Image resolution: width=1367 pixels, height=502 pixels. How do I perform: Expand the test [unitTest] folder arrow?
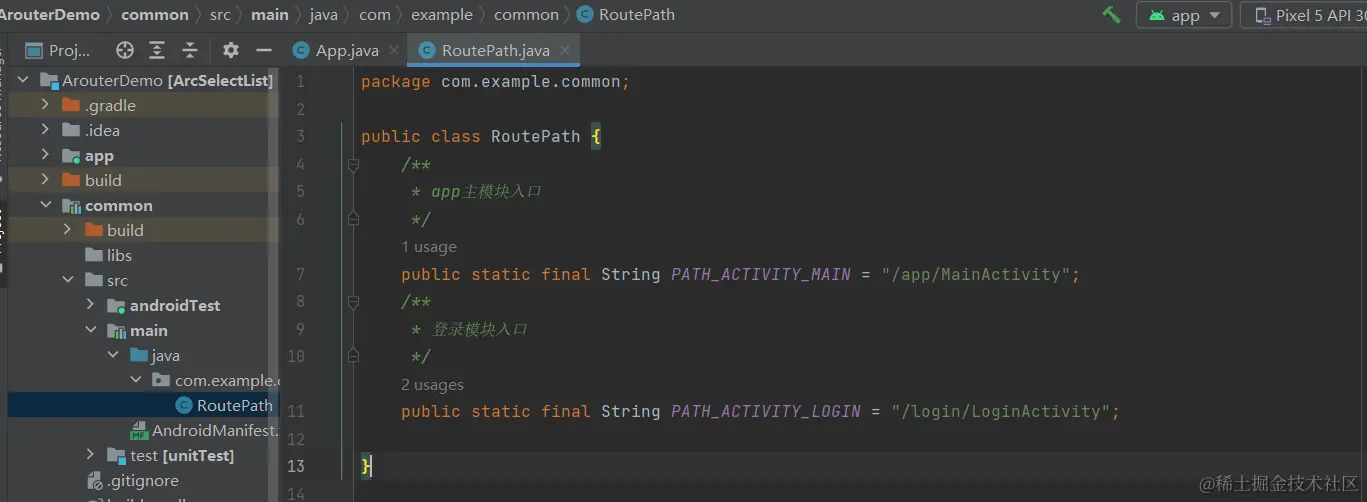tap(90, 455)
